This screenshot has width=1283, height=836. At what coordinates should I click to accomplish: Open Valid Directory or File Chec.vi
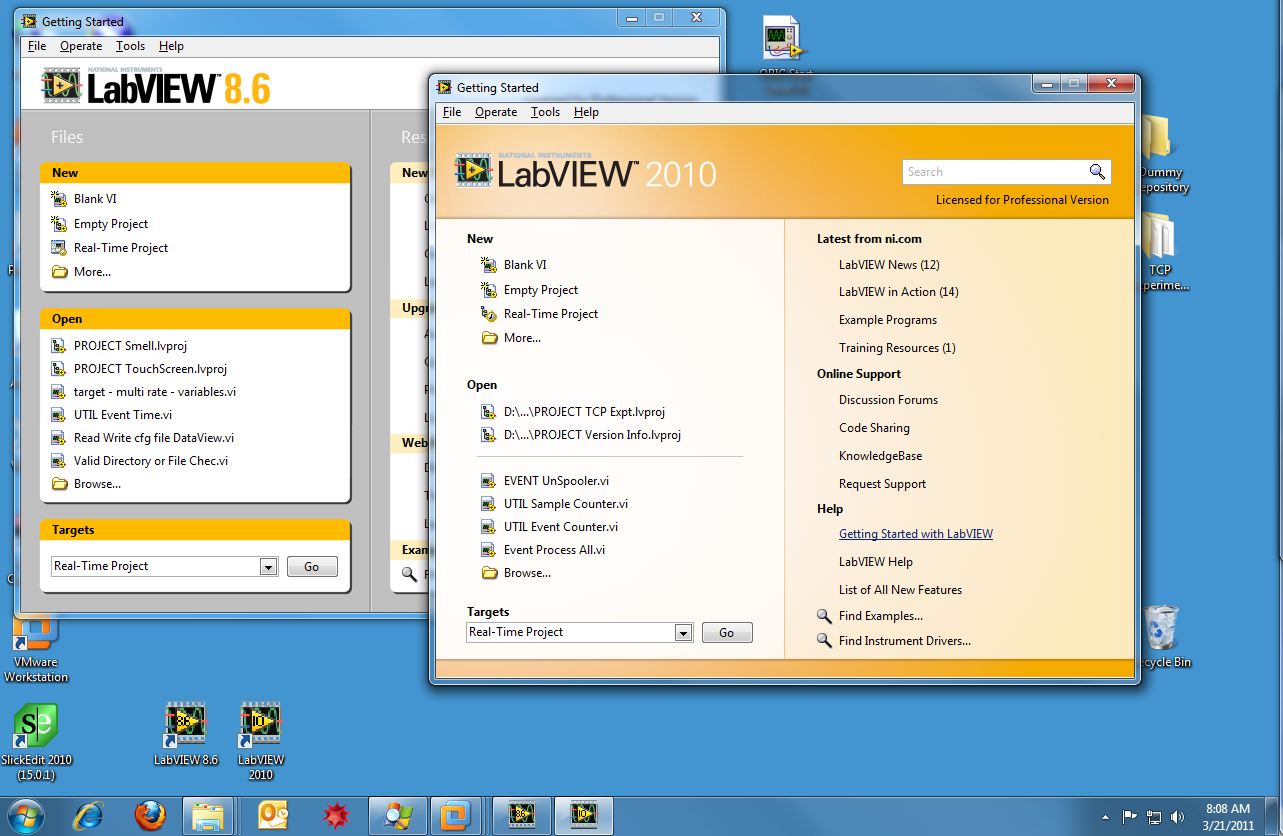click(151, 461)
